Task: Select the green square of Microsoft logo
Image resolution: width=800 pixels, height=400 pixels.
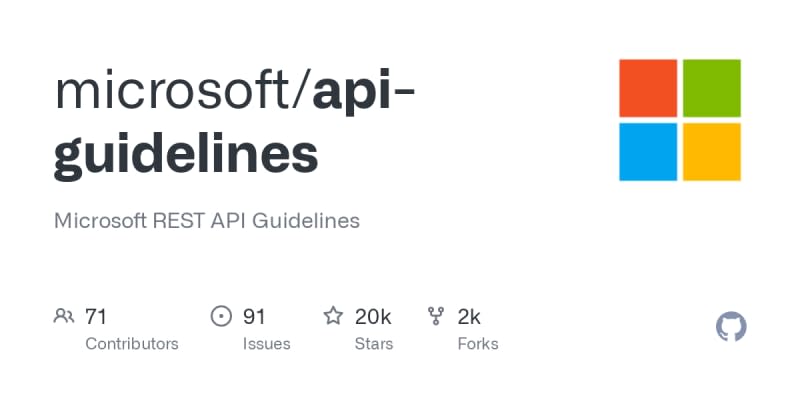Action: 711,88
